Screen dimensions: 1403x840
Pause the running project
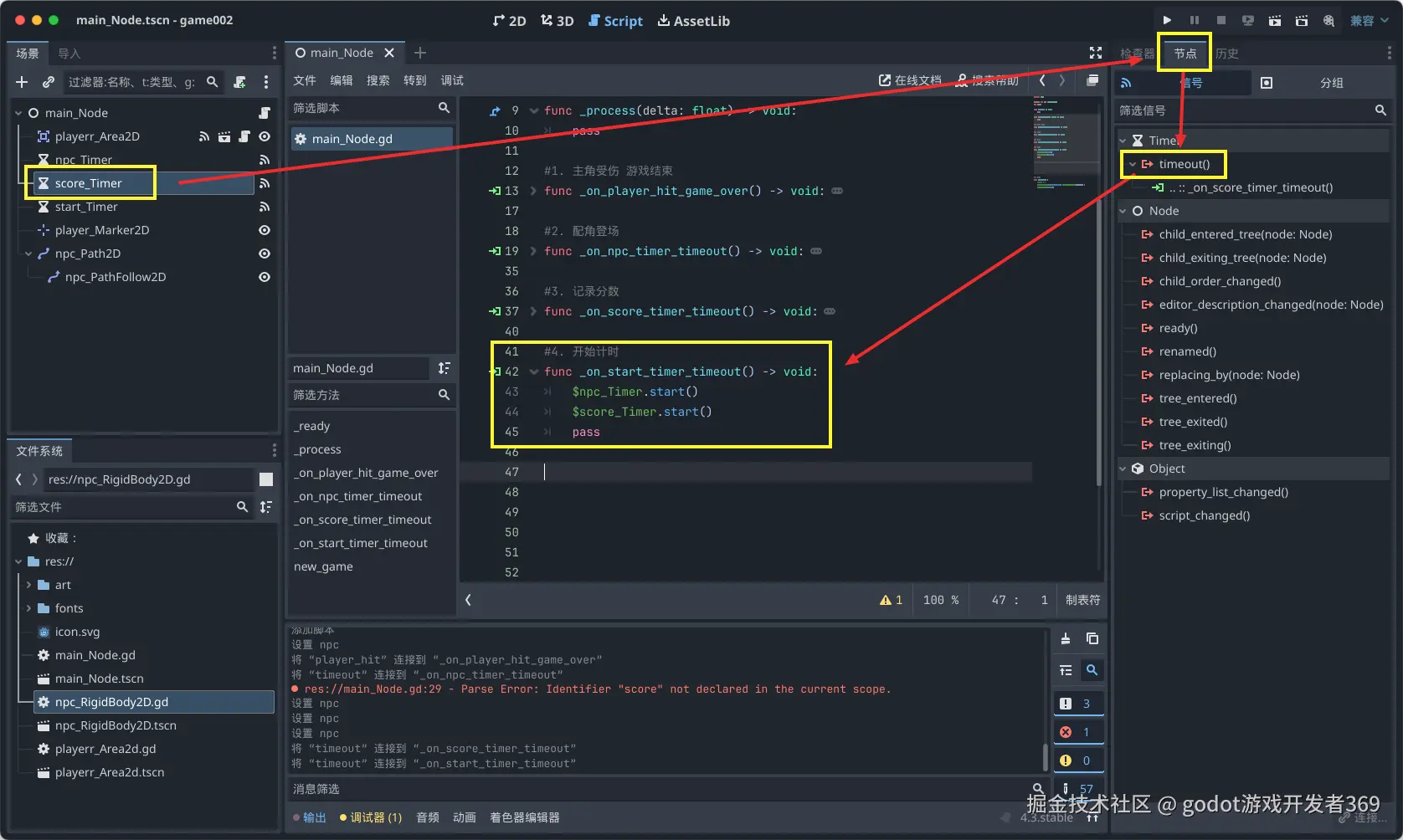(x=1195, y=20)
